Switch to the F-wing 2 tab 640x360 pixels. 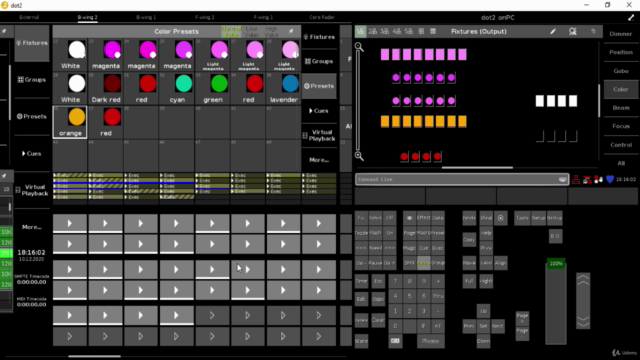pyautogui.click(x=204, y=18)
